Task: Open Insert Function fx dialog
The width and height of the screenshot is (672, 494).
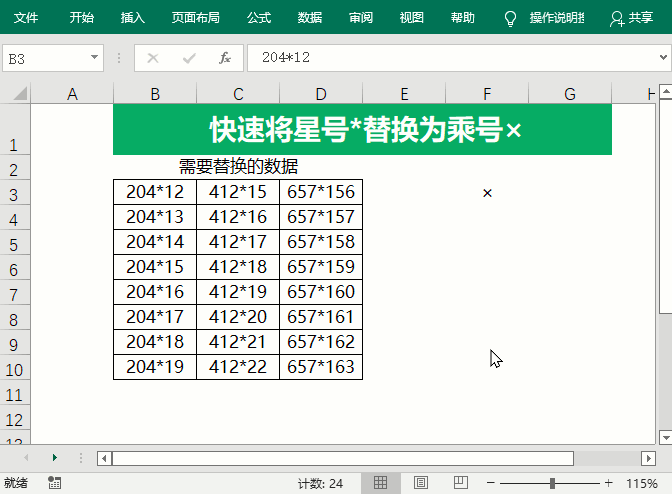Action: tap(225, 58)
